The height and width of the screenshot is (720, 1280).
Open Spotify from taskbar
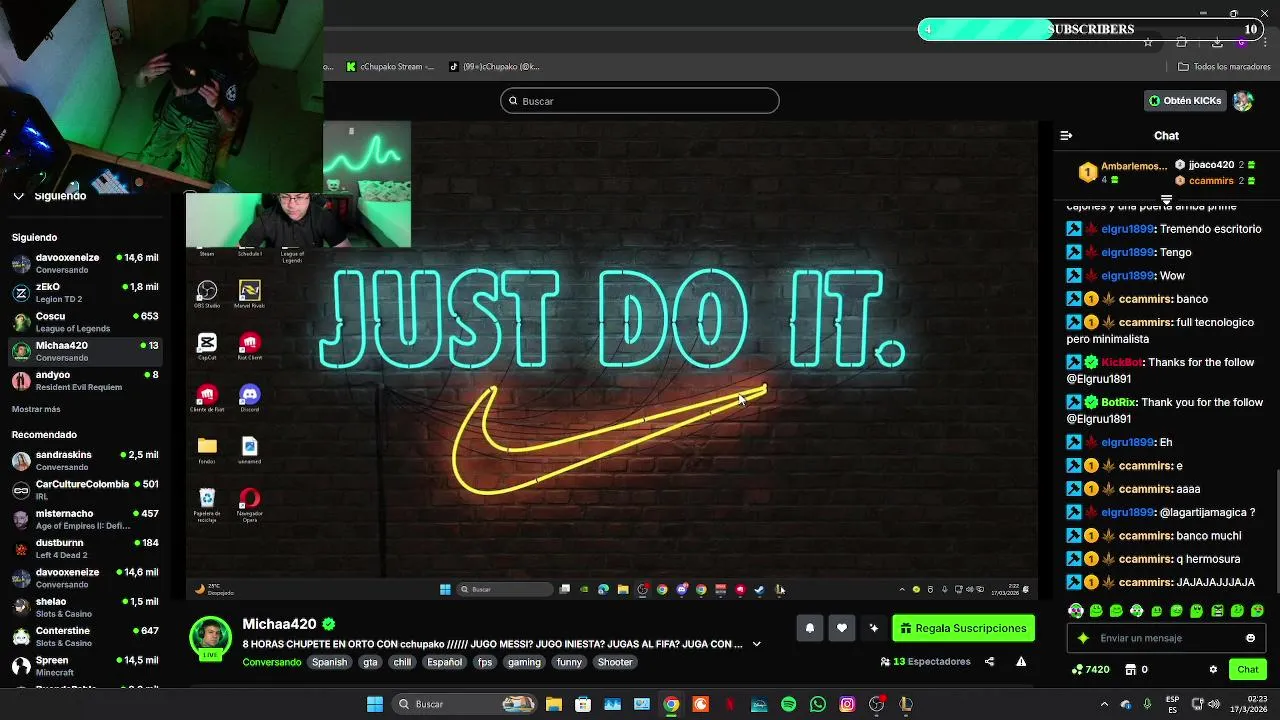tap(788, 704)
